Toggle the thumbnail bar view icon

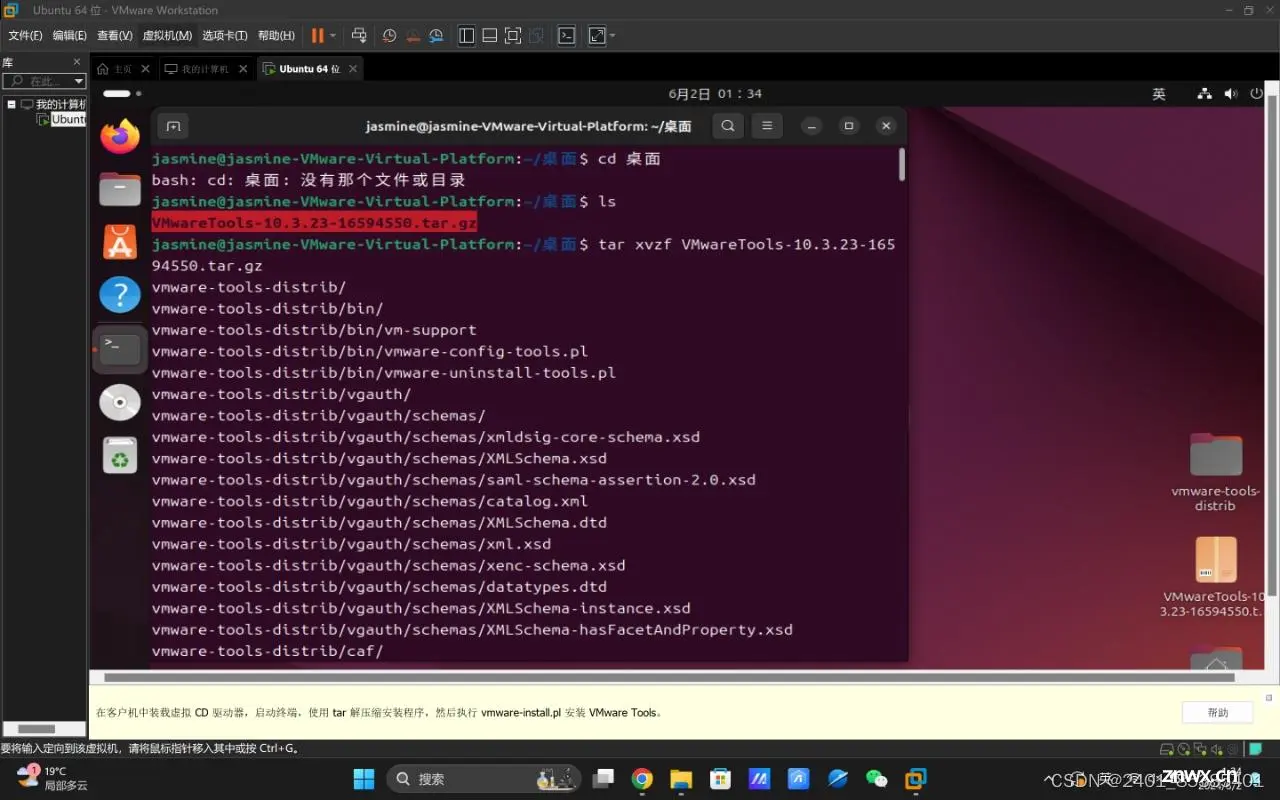(490, 35)
